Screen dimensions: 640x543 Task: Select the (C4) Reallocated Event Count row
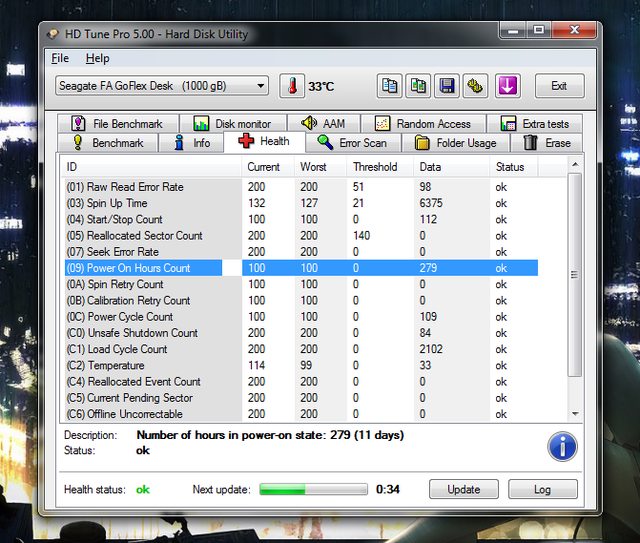coord(301,381)
